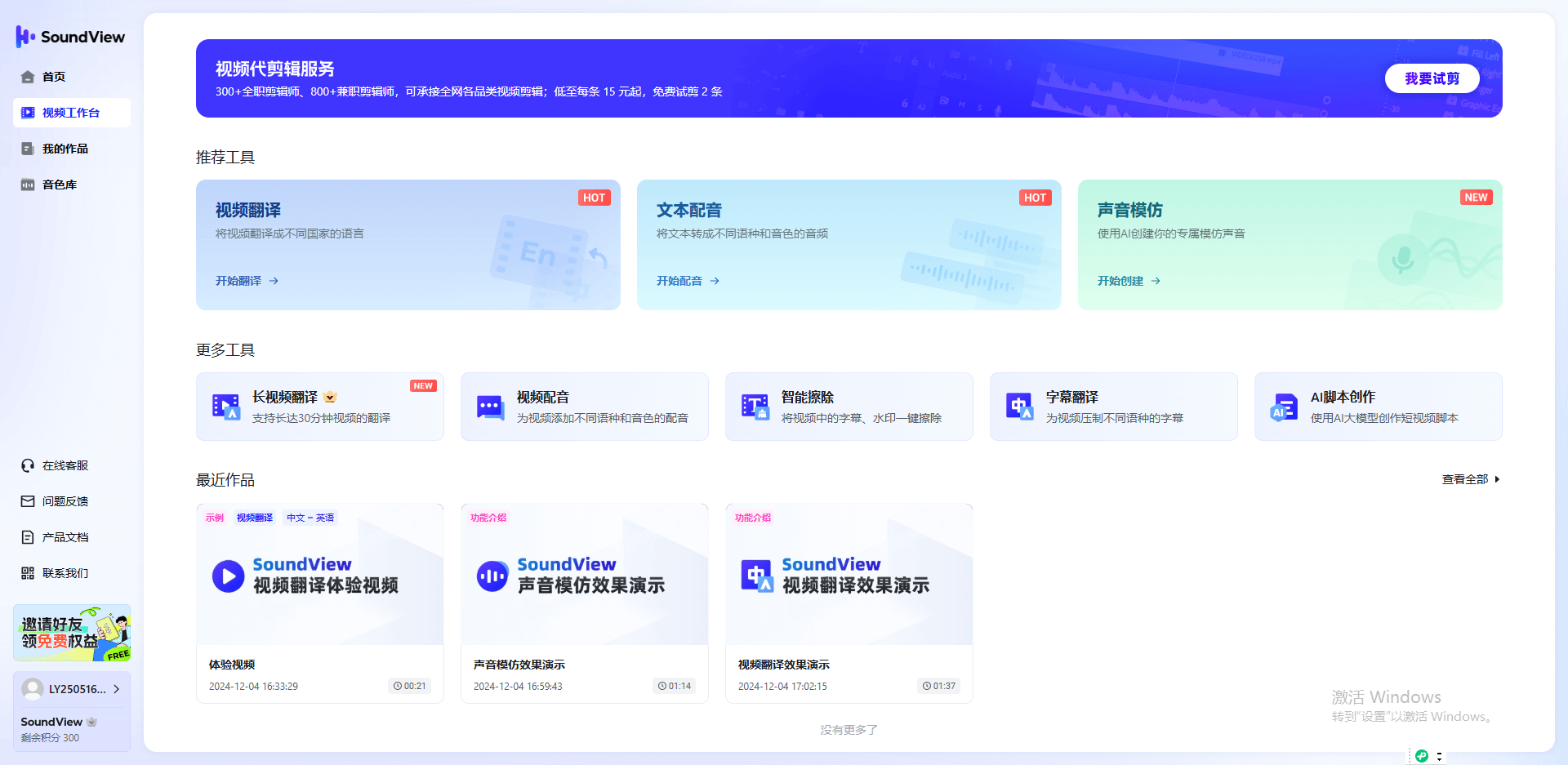Click the 没有更多了 footer text
This screenshot has width=1568, height=765.
(x=849, y=730)
